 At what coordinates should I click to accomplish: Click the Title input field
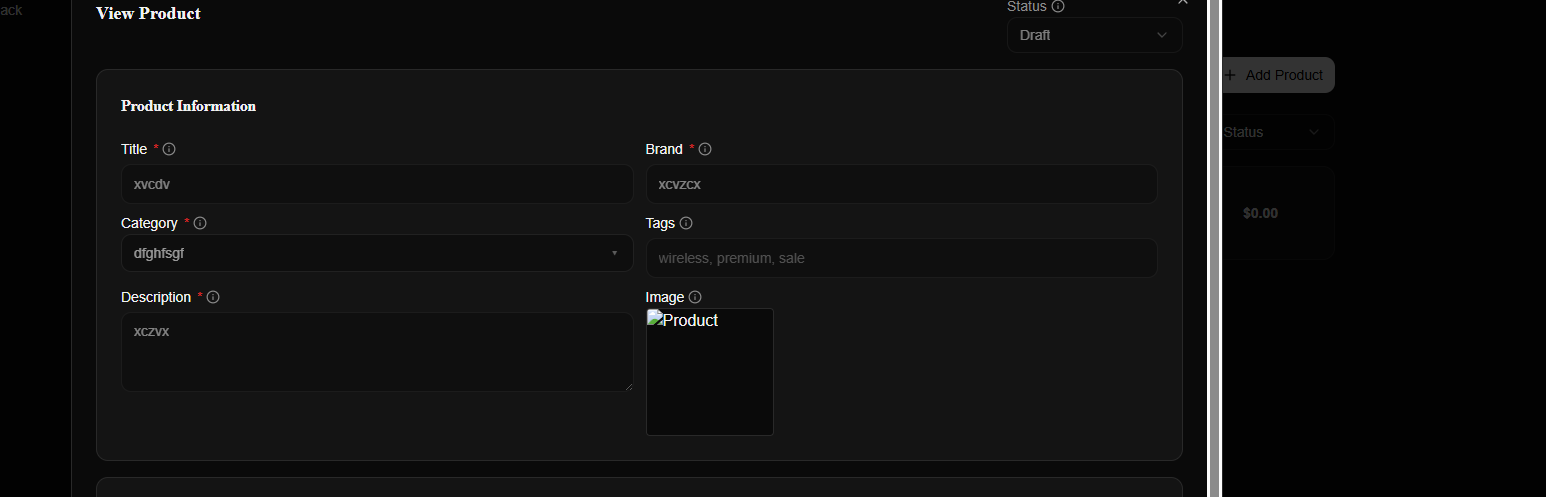(376, 184)
